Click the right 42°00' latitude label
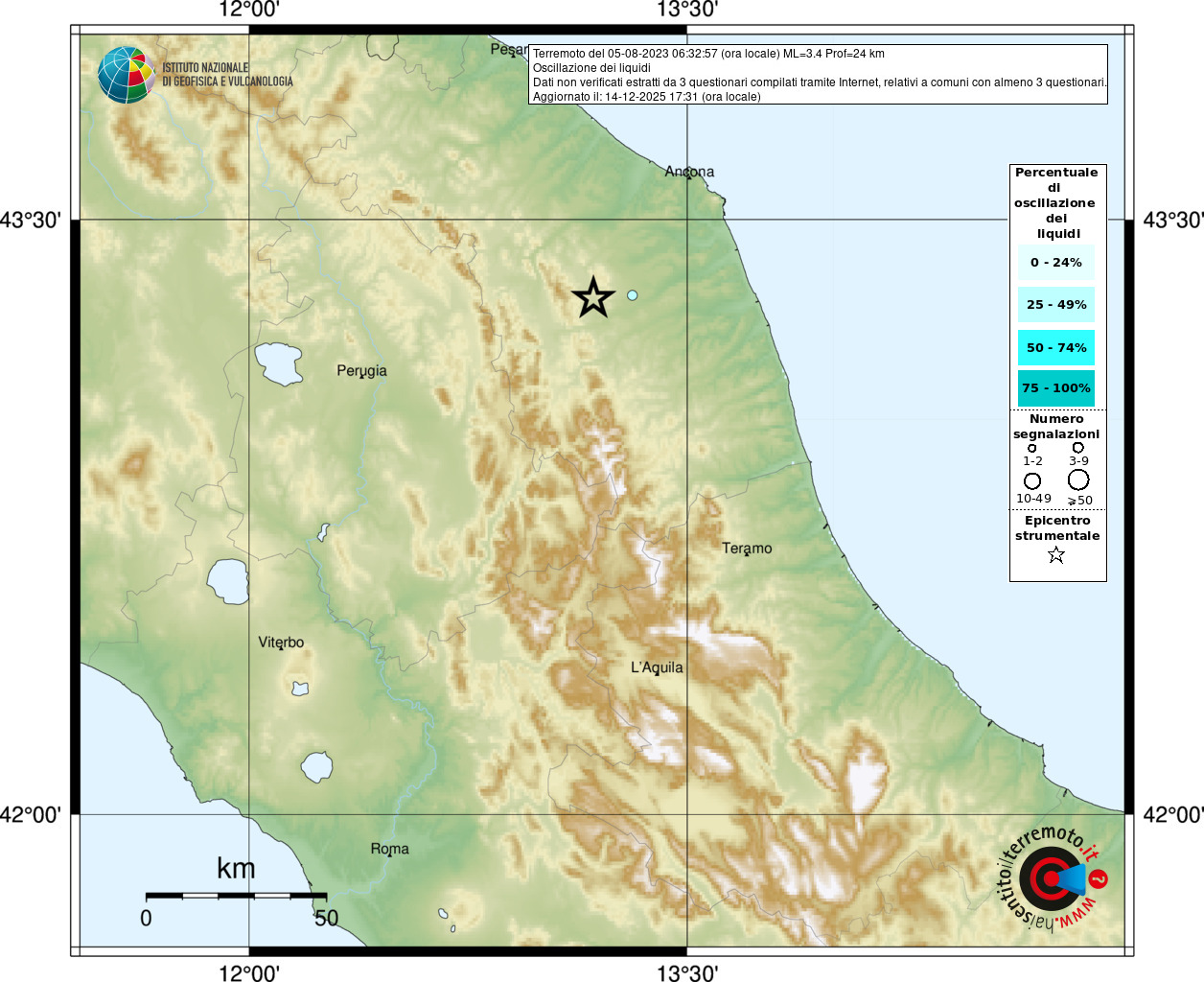The width and height of the screenshot is (1204, 982). pyautogui.click(x=1173, y=814)
